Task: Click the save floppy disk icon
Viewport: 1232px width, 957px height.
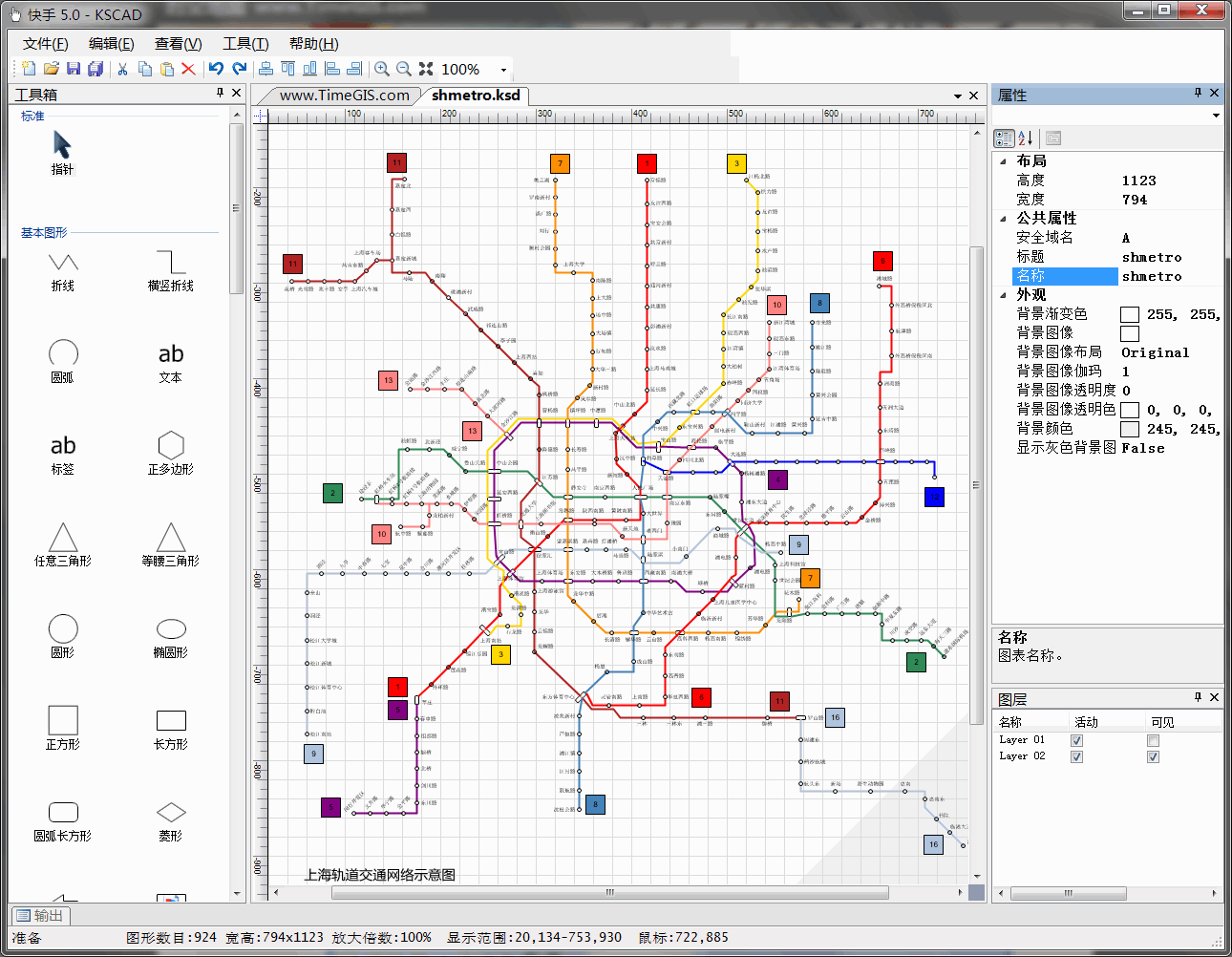Action: [x=74, y=69]
